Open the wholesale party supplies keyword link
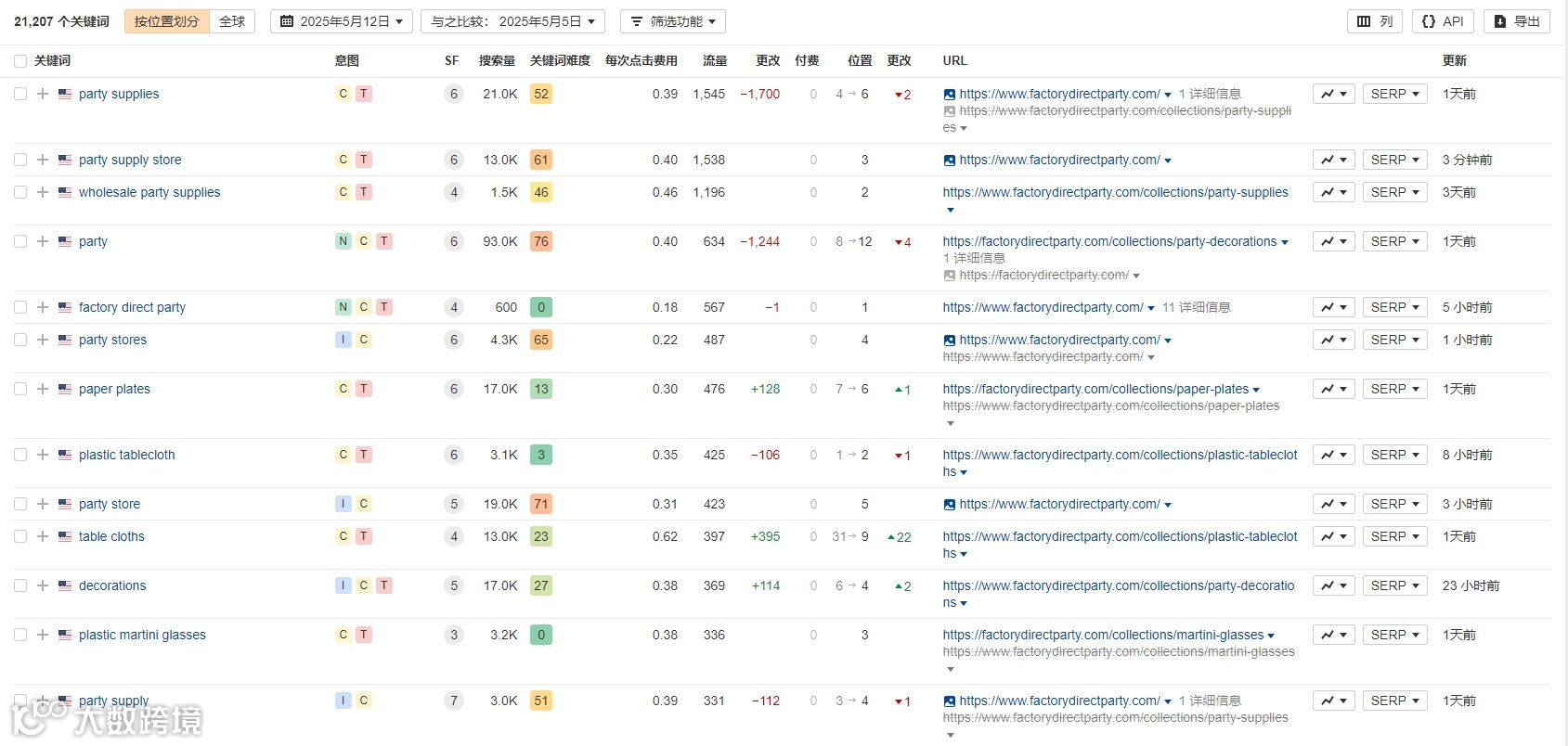The width and height of the screenshot is (1568, 746). tap(149, 192)
